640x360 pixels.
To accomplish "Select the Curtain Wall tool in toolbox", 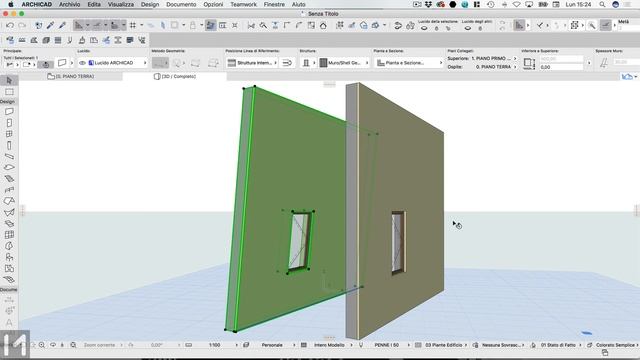I will [x=9, y=235].
